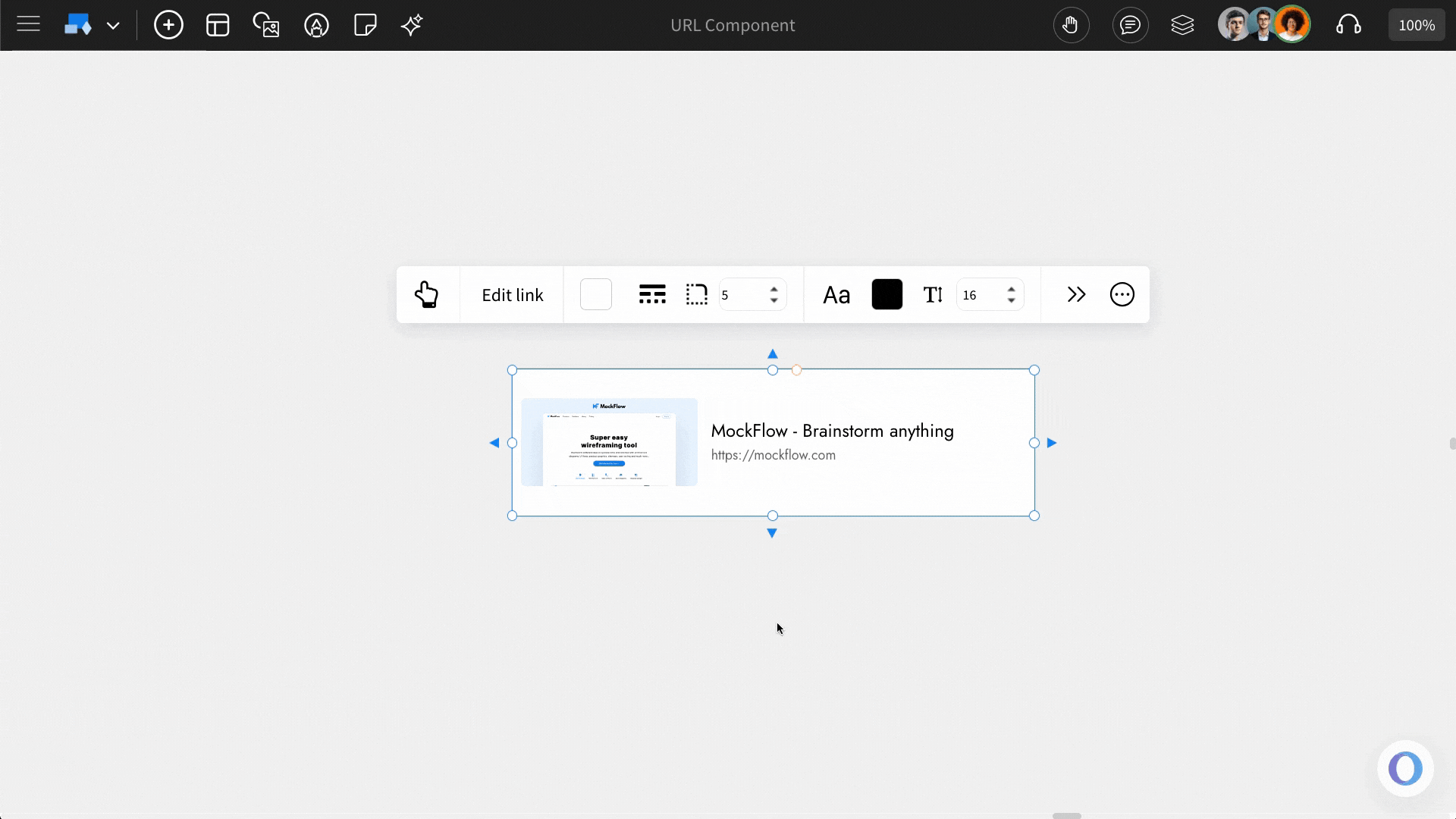1456x819 pixels.
Task: Open the black text color swatch
Action: [886, 295]
